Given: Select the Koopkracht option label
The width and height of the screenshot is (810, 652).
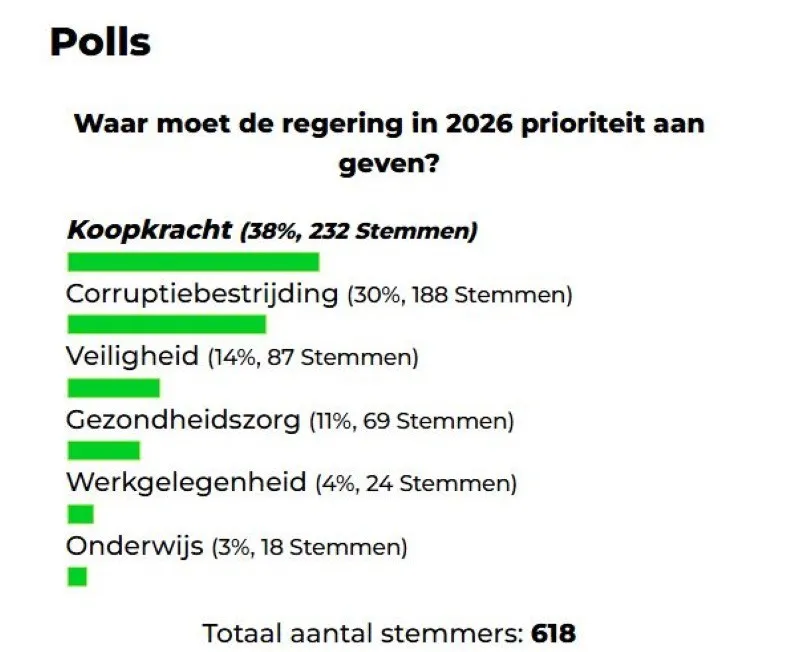Looking at the screenshot, I should pyautogui.click(x=150, y=230).
